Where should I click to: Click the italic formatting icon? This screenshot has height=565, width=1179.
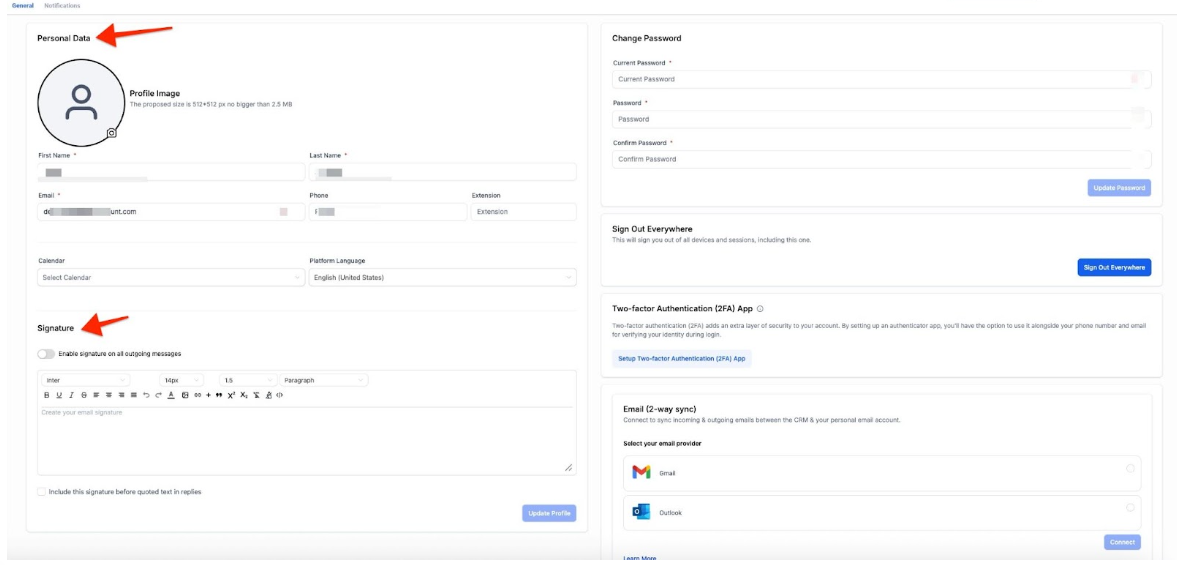(x=71, y=395)
